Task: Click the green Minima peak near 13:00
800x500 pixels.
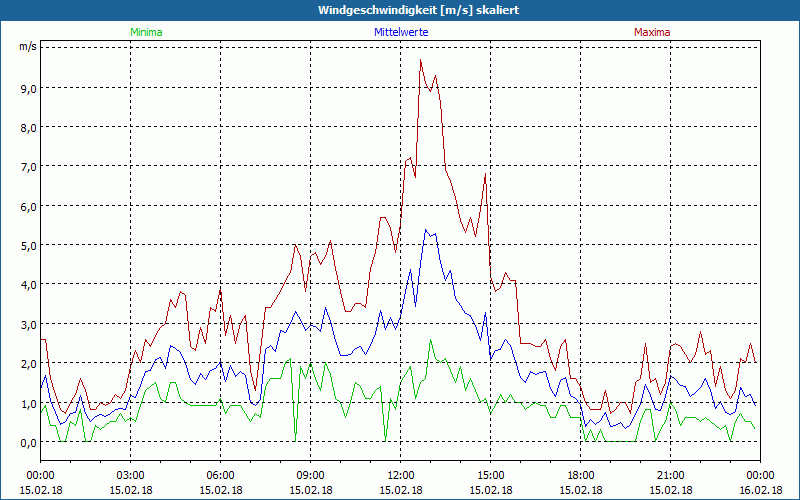Action: click(431, 339)
